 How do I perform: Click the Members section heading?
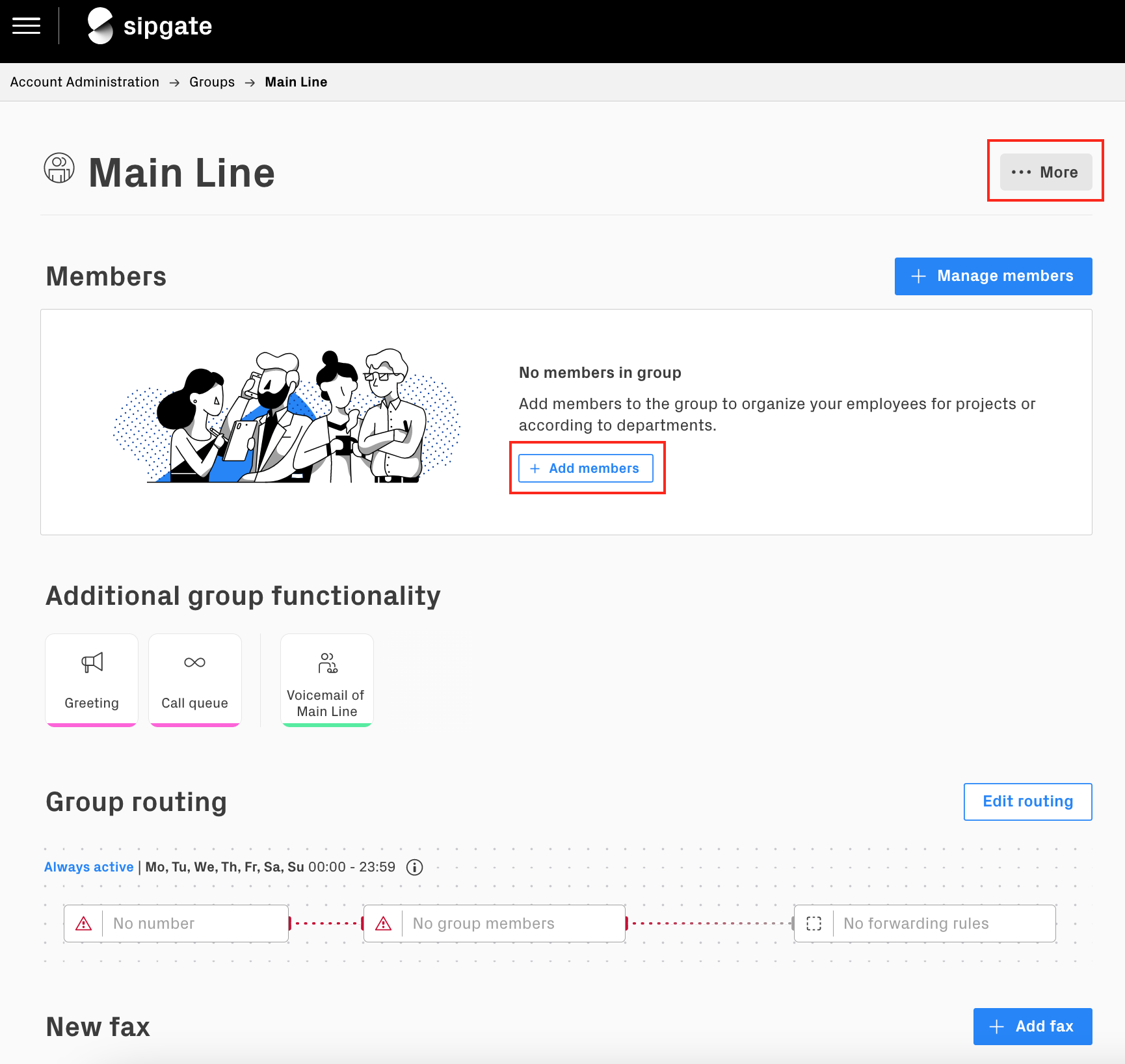(x=106, y=276)
